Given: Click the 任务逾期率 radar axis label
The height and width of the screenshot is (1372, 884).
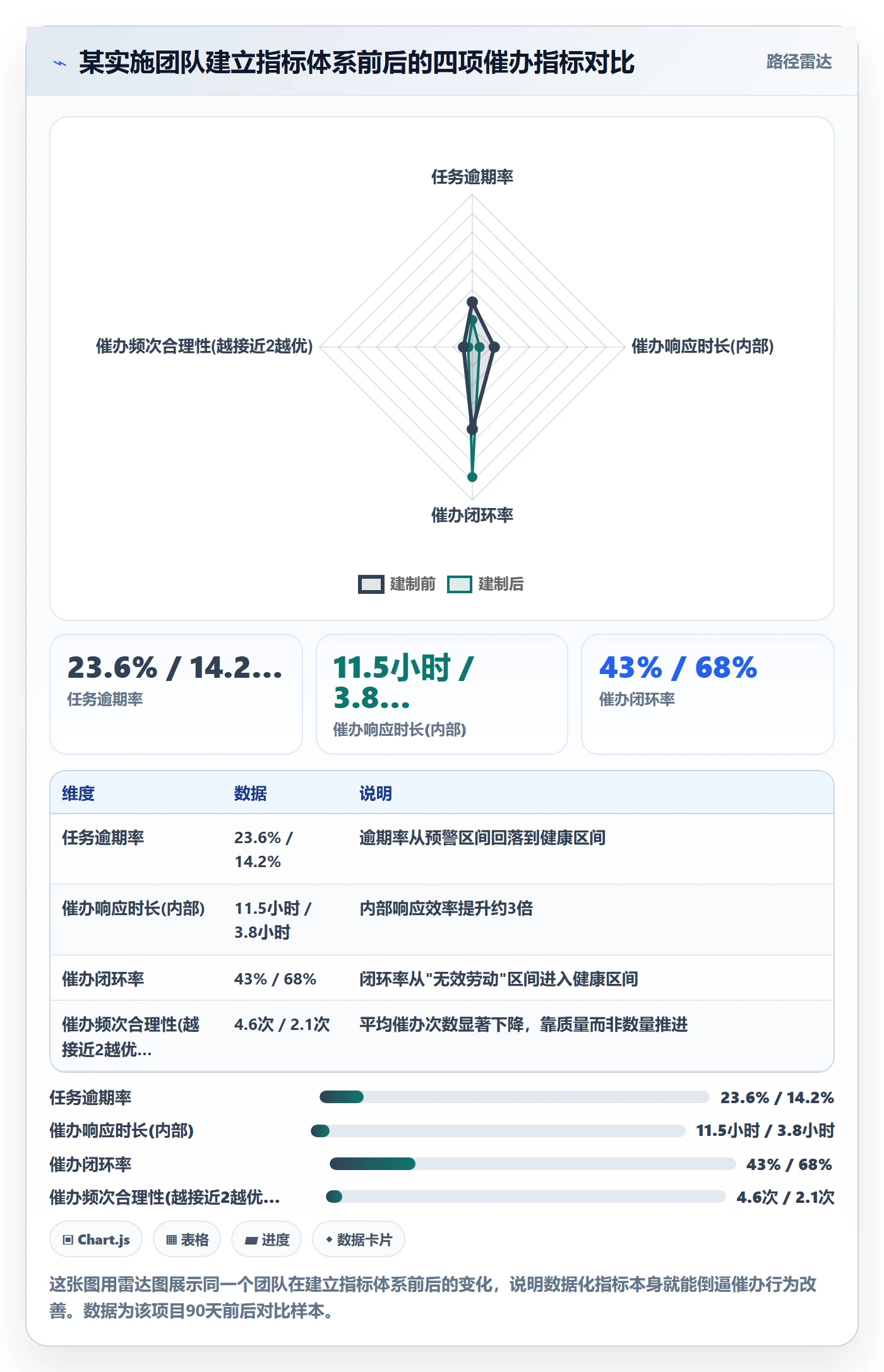Looking at the screenshot, I should 472,177.
